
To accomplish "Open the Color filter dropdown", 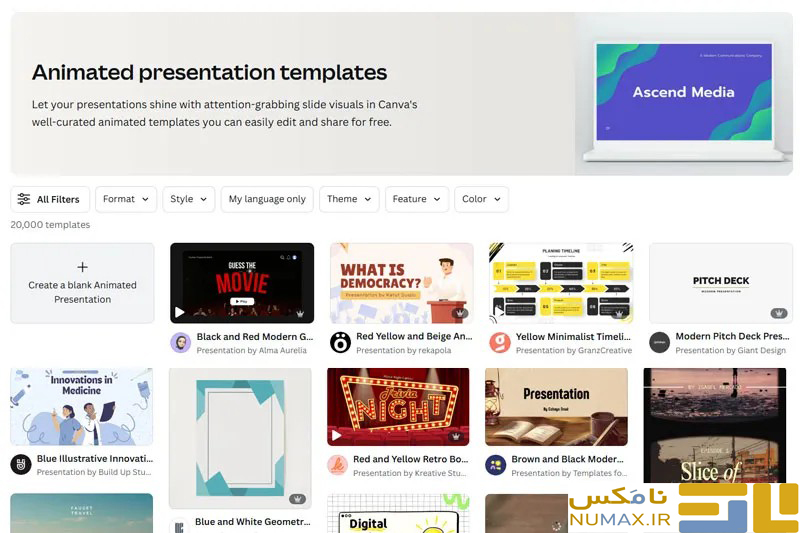I will [481, 199].
